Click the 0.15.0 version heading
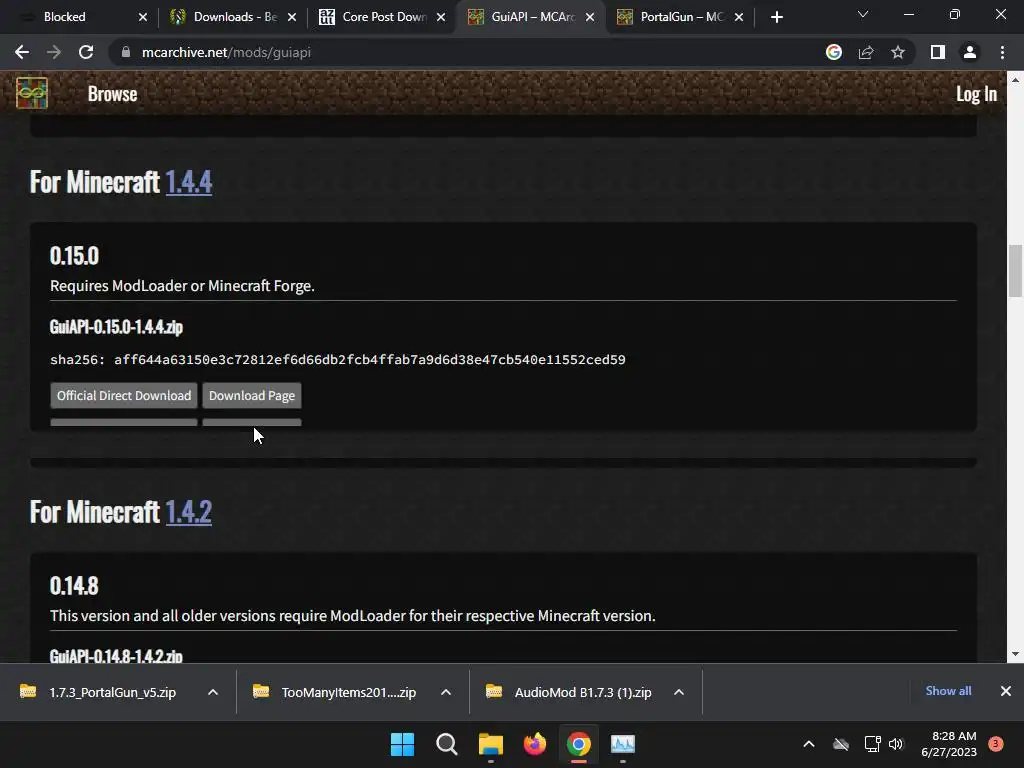 (74, 256)
